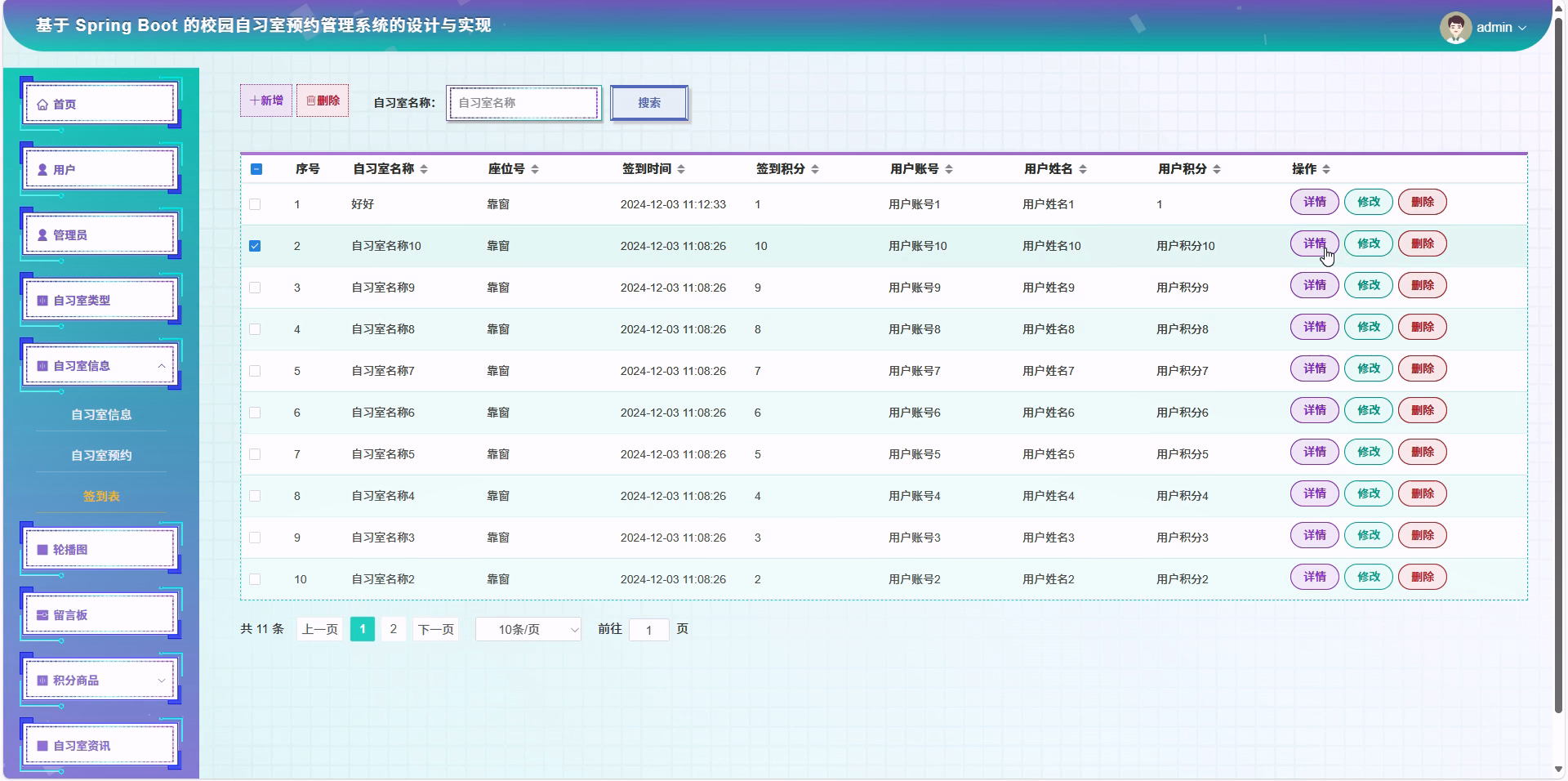This screenshot has height=781, width=1568.
Task: Click the admin avatar picture
Action: pos(1455,28)
